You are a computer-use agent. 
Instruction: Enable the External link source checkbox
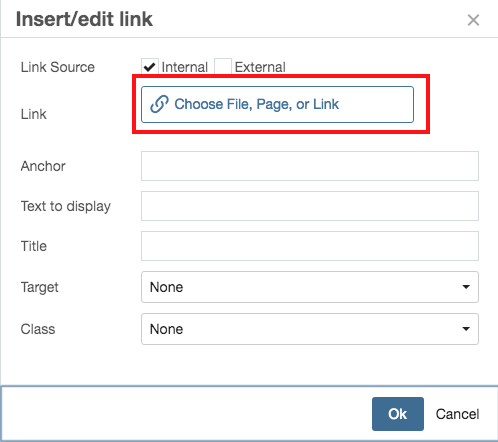[x=223, y=67]
